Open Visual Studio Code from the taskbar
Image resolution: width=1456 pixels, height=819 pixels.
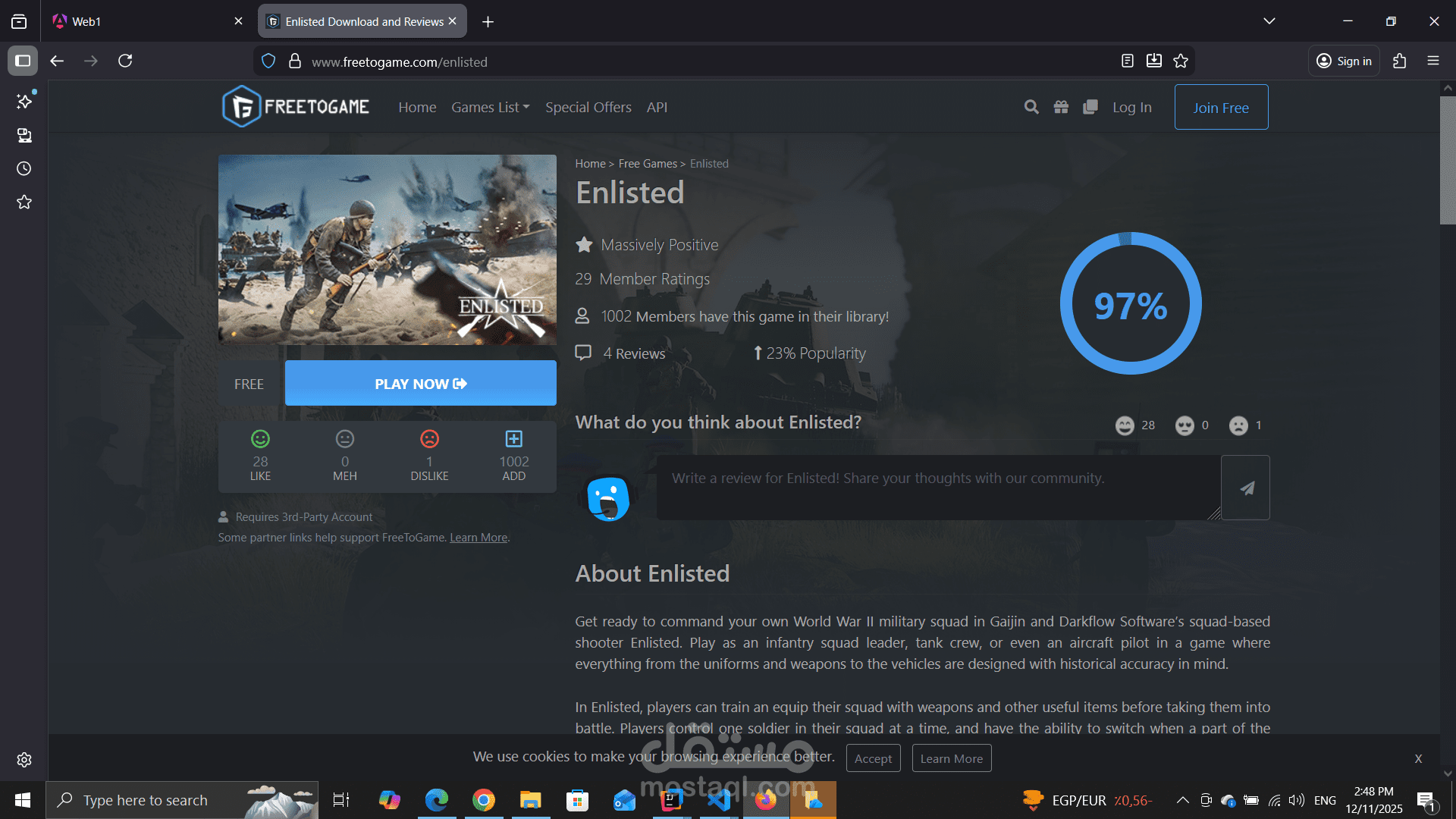(719, 800)
